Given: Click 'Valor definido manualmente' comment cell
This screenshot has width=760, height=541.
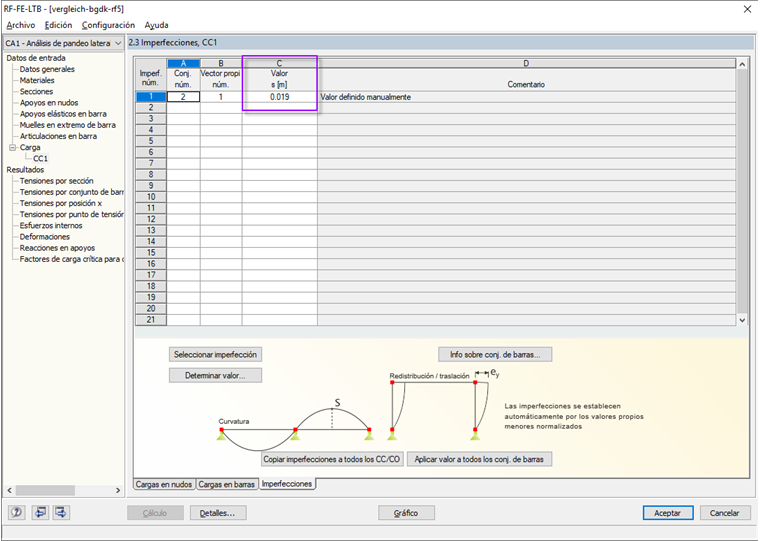Looking at the screenshot, I should [x=526, y=96].
